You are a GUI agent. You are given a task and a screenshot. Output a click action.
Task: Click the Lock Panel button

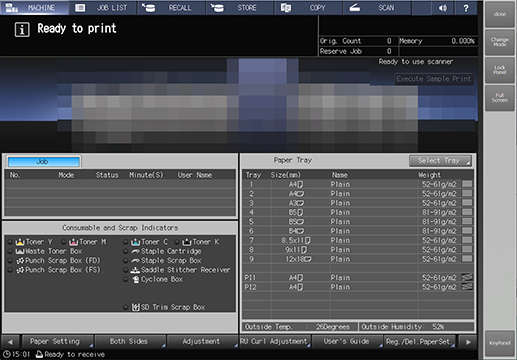(500, 70)
